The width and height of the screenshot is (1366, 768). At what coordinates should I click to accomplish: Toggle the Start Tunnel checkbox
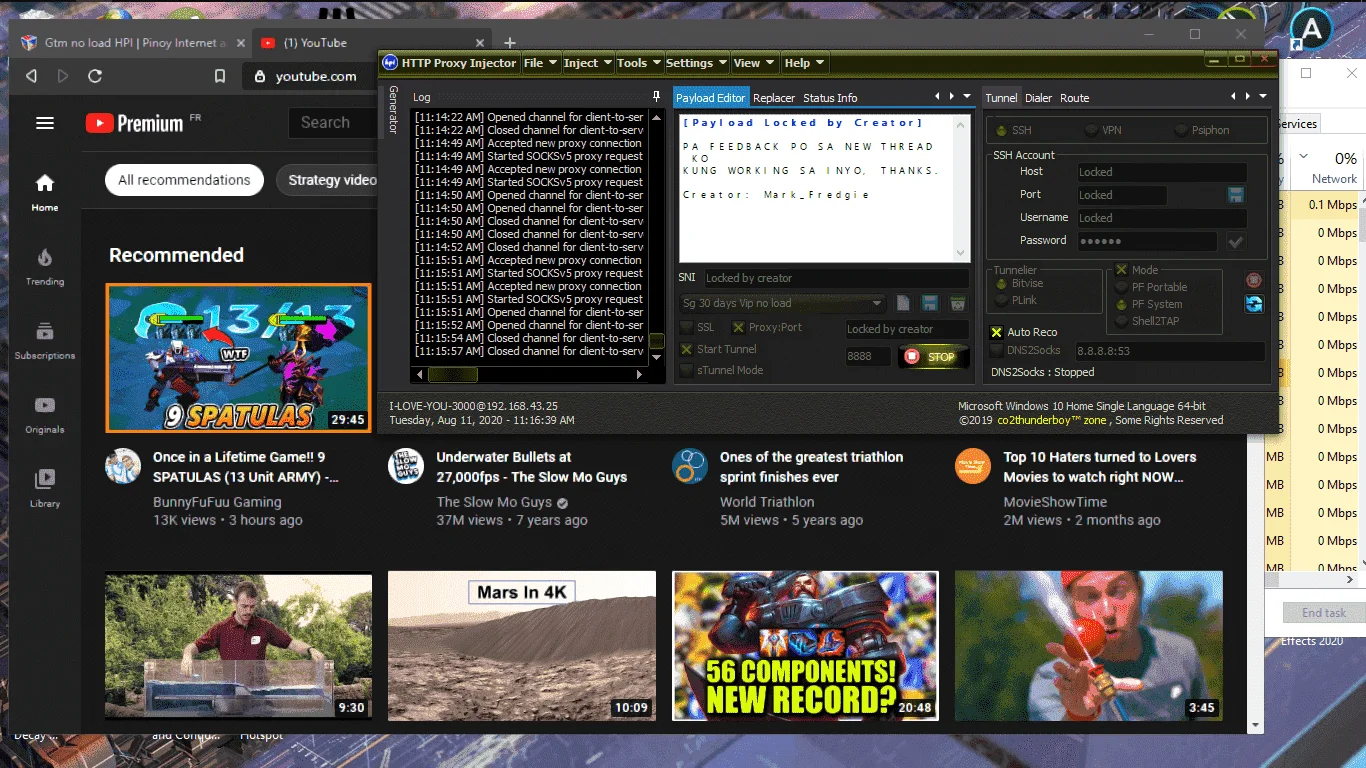point(686,349)
